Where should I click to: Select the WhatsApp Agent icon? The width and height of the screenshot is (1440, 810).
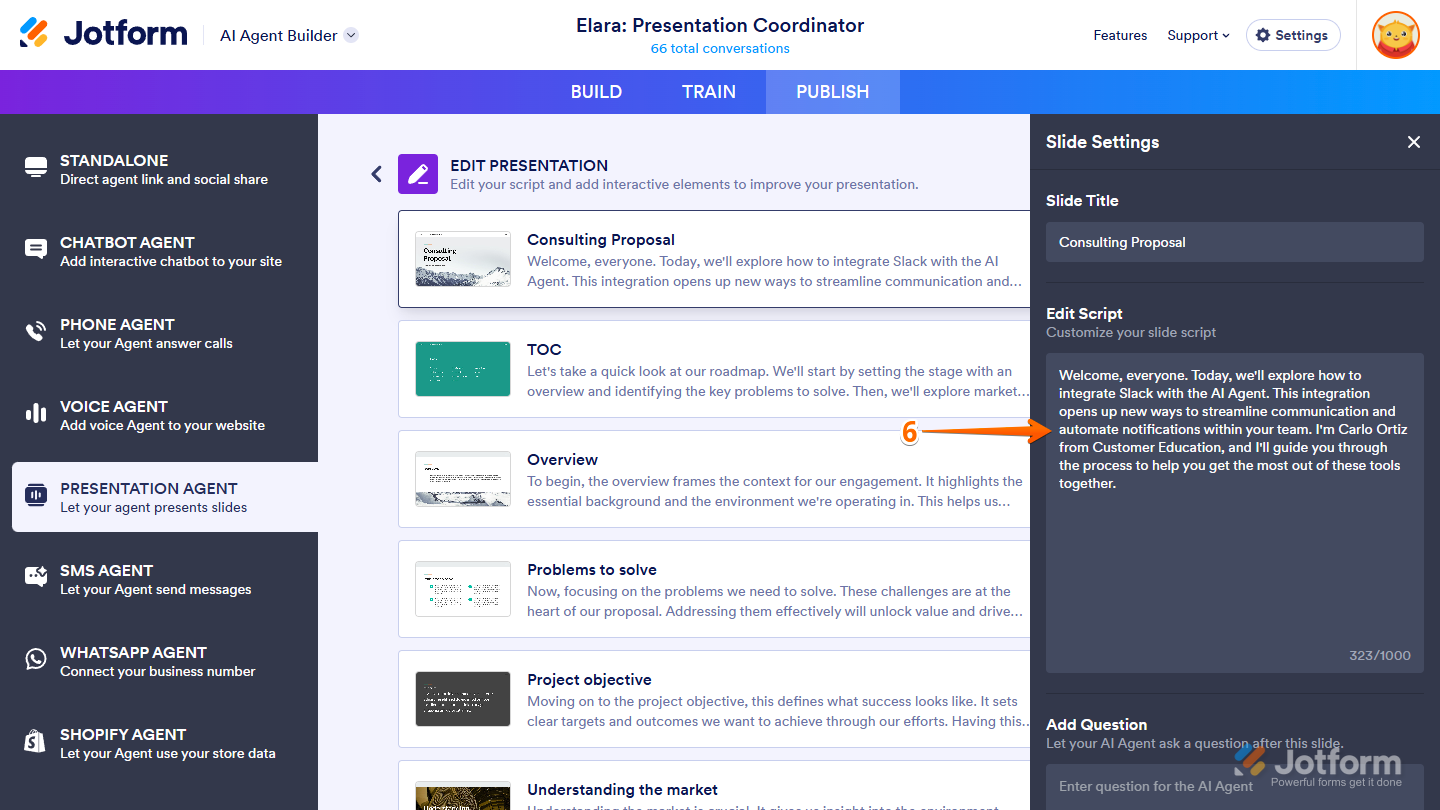pos(36,660)
